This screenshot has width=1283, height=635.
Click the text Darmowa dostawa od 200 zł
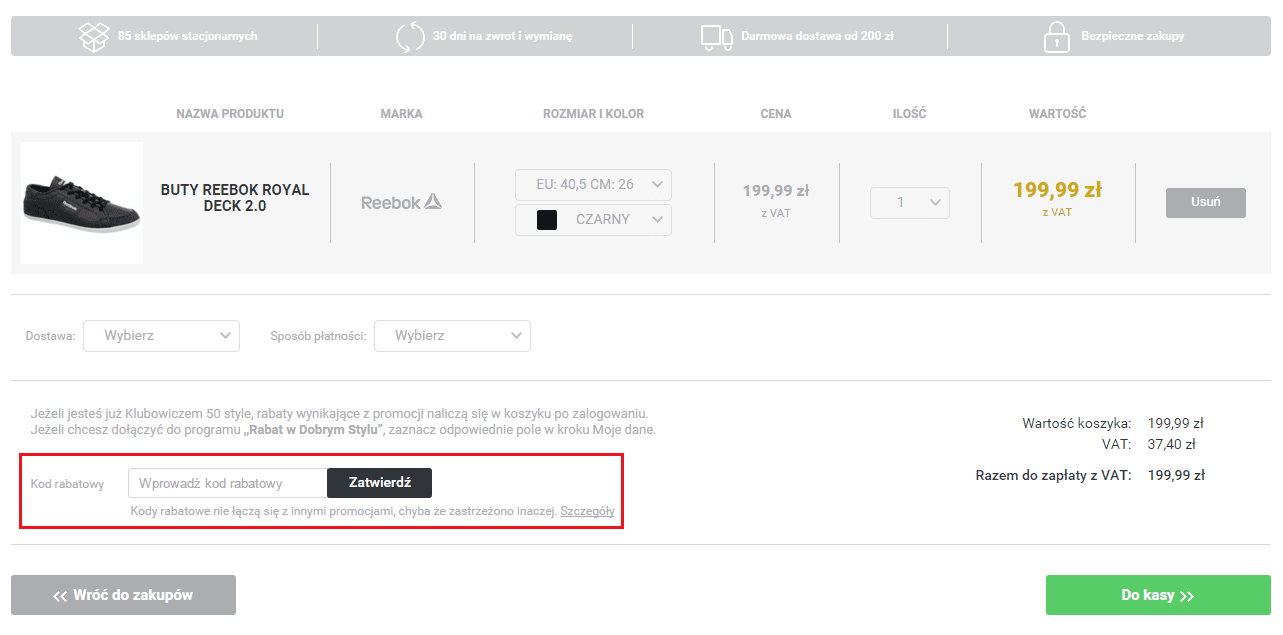(817, 36)
